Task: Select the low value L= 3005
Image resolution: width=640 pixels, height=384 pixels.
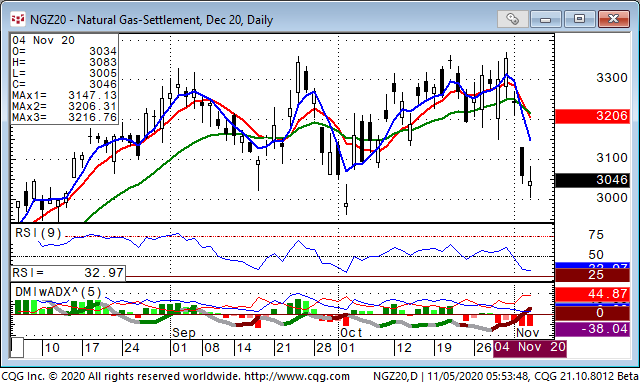Action: [64, 73]
